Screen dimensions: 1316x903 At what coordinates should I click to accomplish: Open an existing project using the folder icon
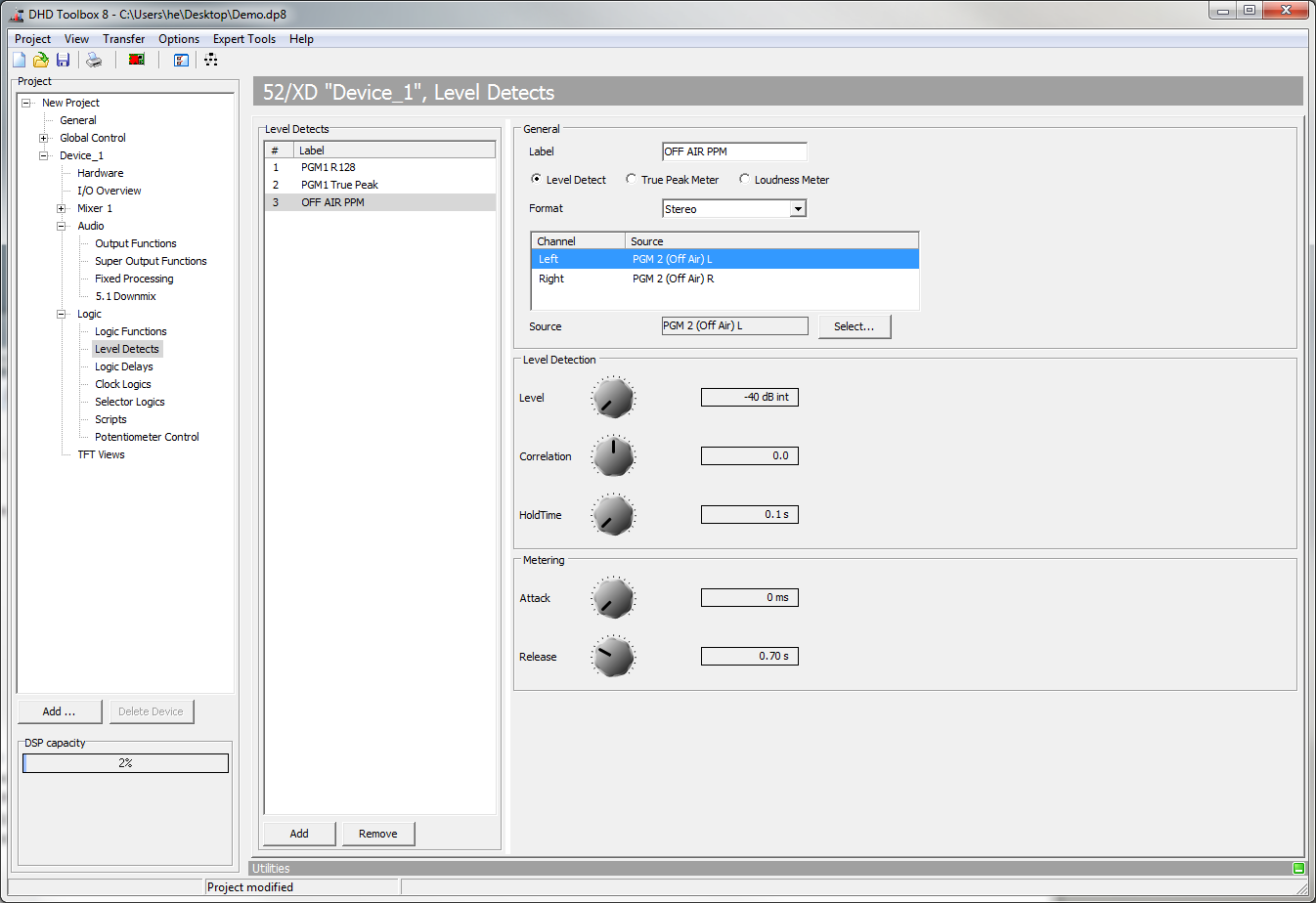(x=40, y=60)
